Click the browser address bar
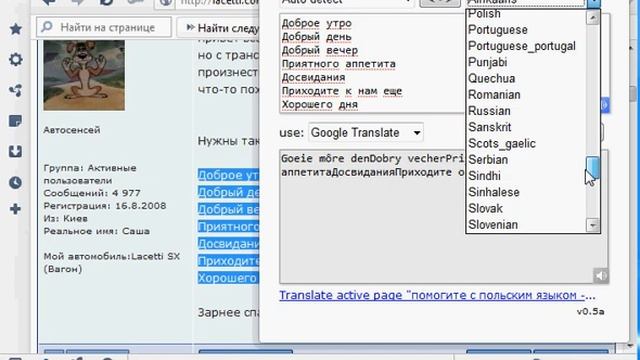Viewport: 640px width, 360px height. click(218, 2)
